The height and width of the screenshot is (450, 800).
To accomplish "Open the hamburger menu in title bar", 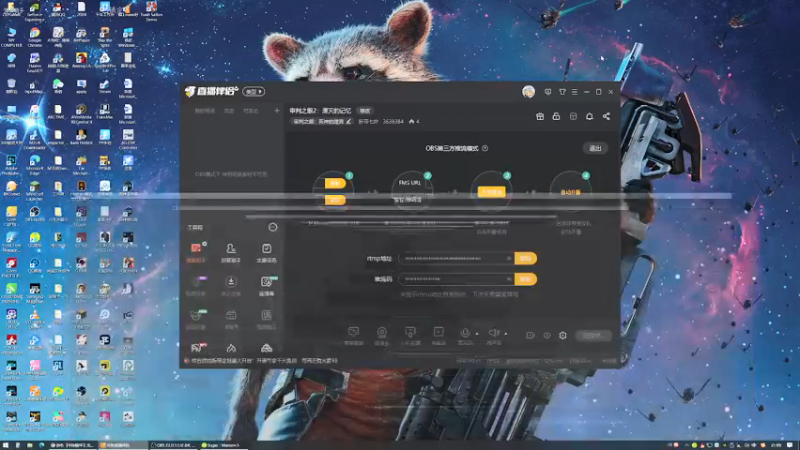I will click(574, 92).
